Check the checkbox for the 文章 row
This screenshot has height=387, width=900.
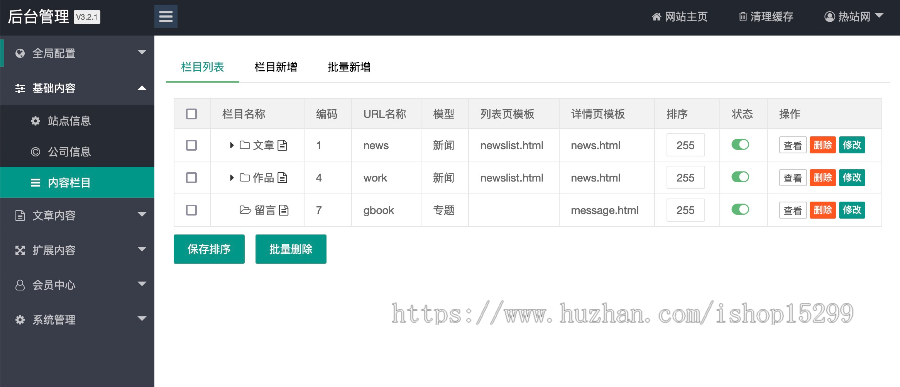click(x=192, y=145)
